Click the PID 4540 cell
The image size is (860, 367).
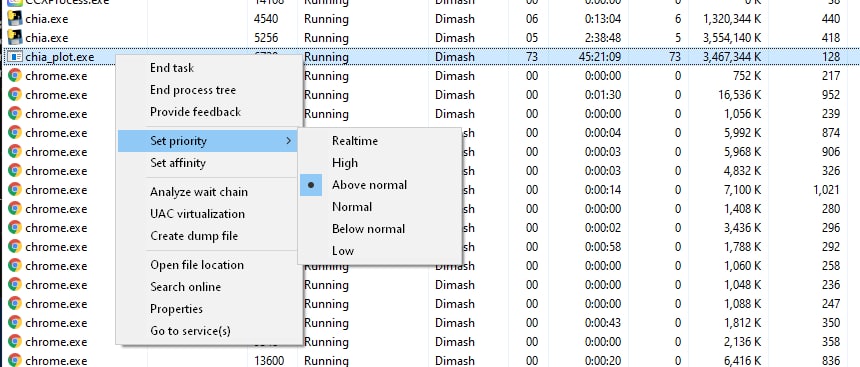266,19
